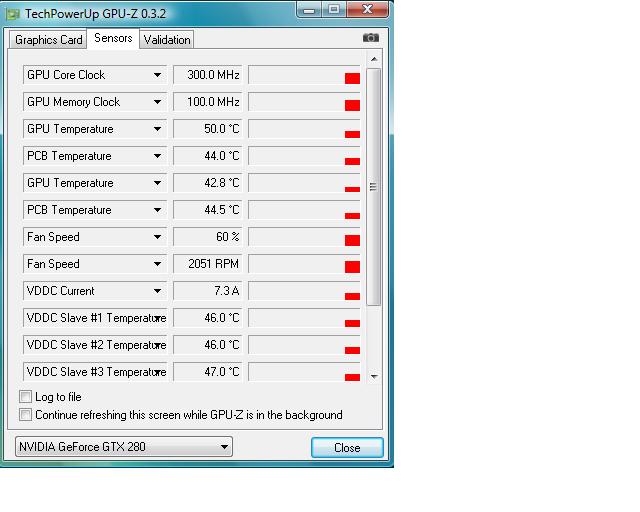Click the 44.0 °C PCB temperature value
Screen dimensions: 640x512
click(207, 156)
